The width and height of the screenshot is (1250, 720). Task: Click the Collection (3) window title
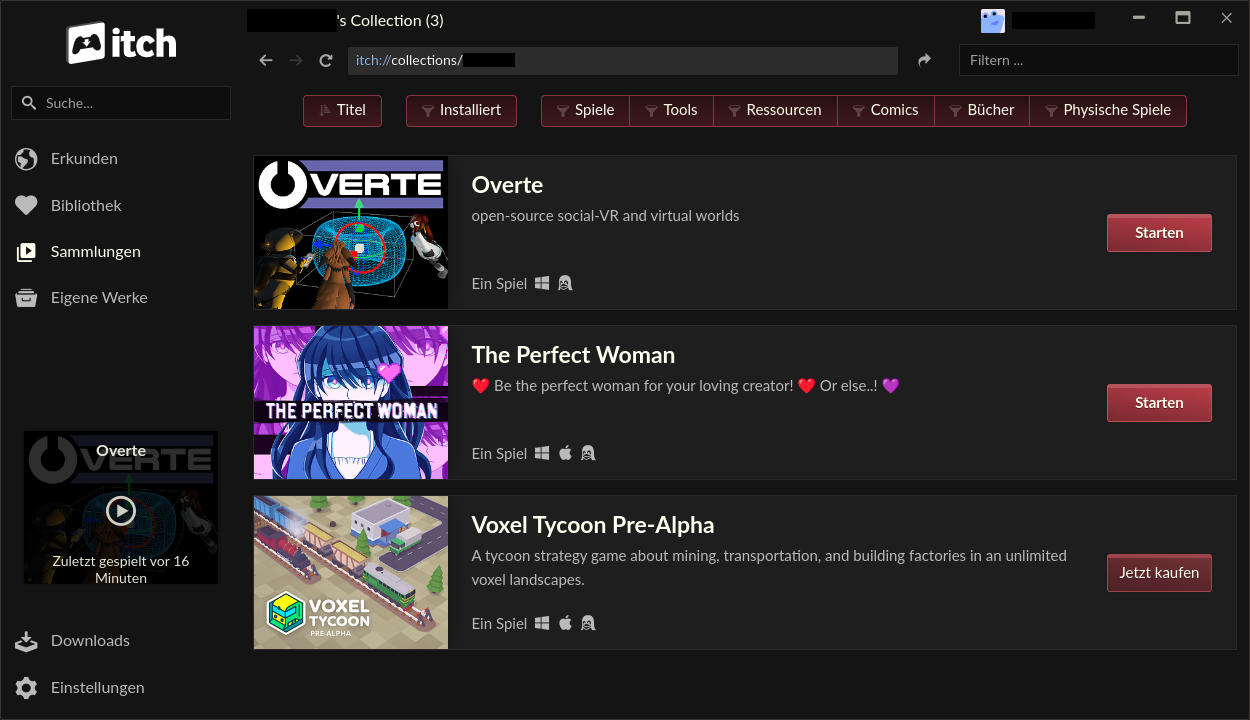391,20
